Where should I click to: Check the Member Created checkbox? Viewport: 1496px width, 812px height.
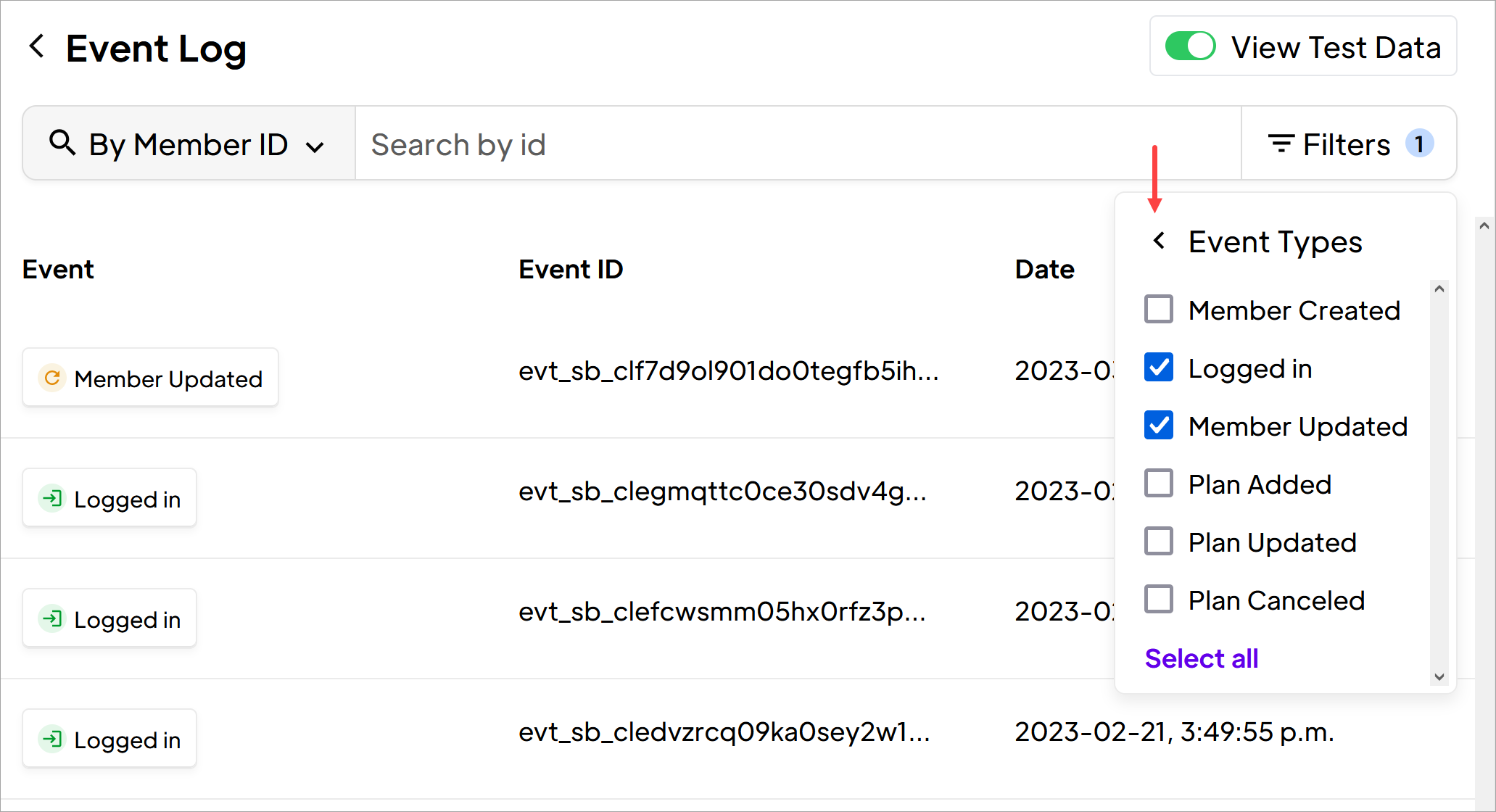(1159, 310)
